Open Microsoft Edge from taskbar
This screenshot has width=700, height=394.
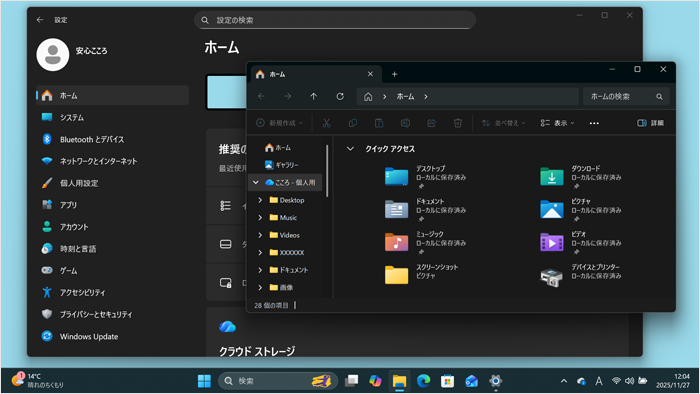point(423,381)
